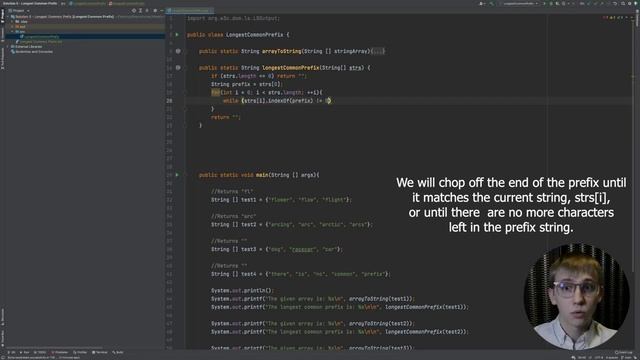This screenshot has height=360, width=640.
Task: Open the Build tool window tab
Action: [118, 352]
